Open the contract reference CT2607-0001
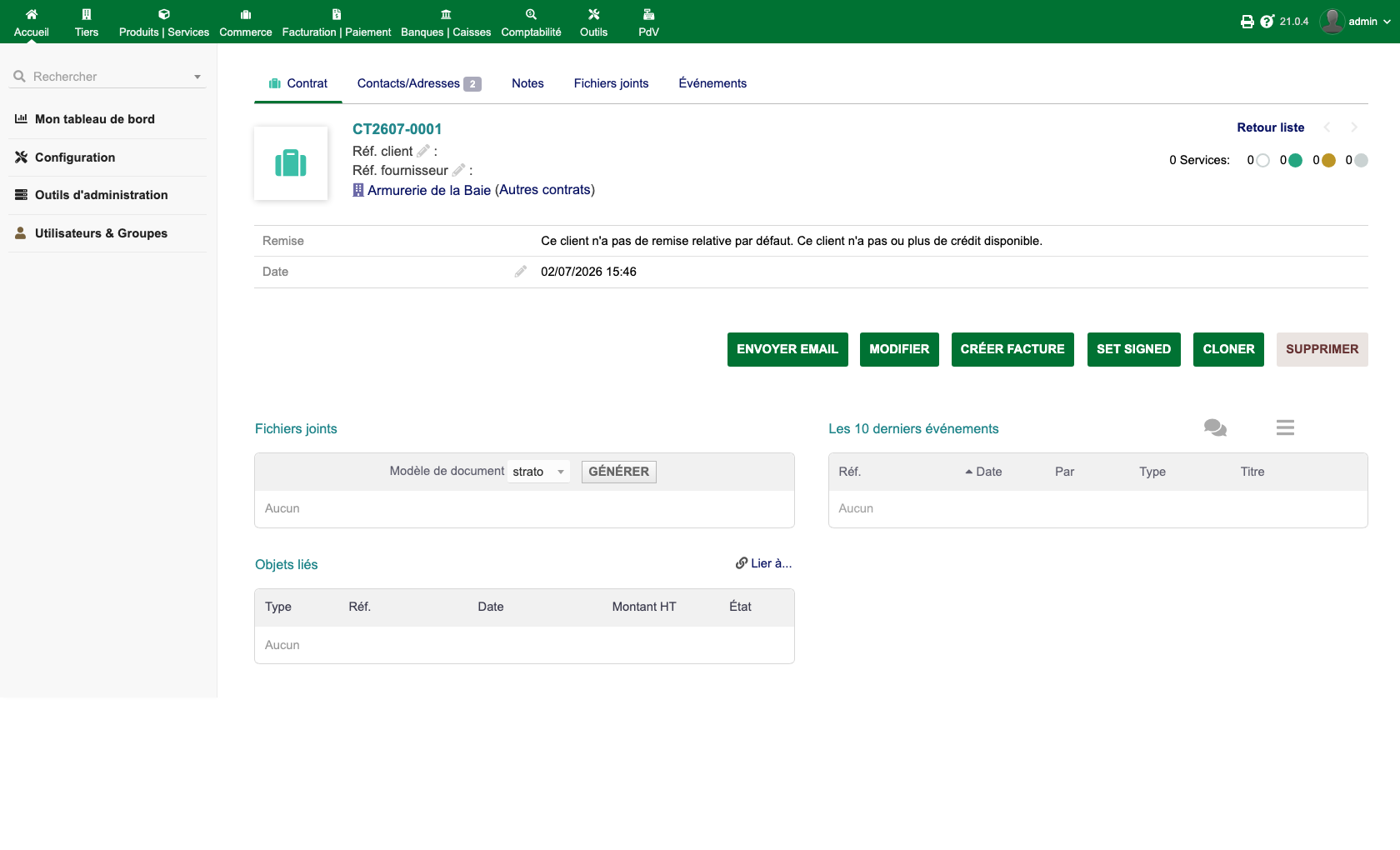 (x=397, y=129)
